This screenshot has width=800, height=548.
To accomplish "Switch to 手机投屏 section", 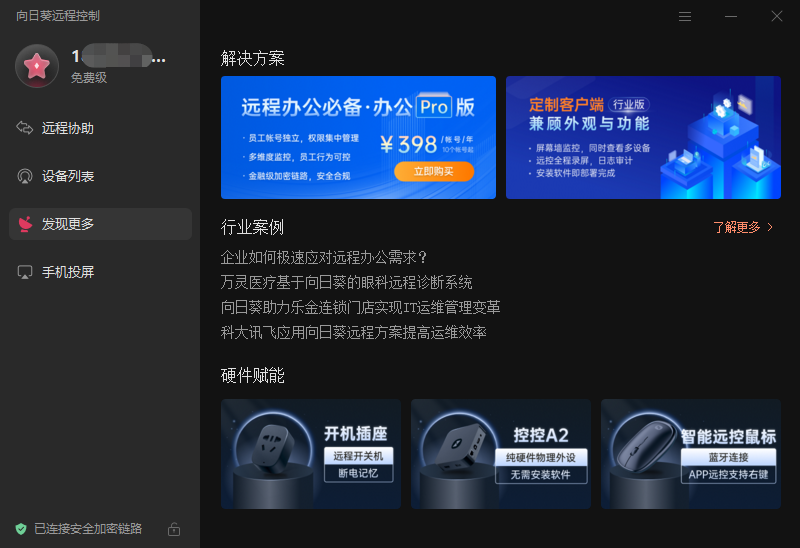I will (x=68, y=272).
